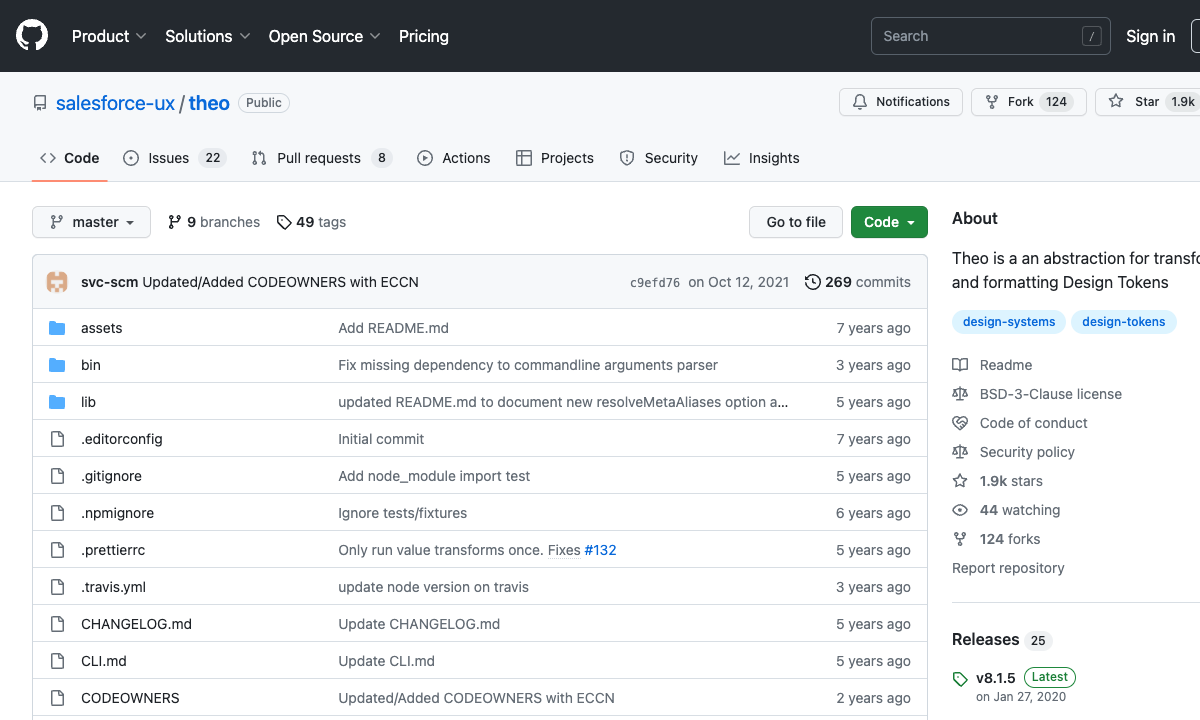Click the svc-scm author avatar

pos(57,282)
